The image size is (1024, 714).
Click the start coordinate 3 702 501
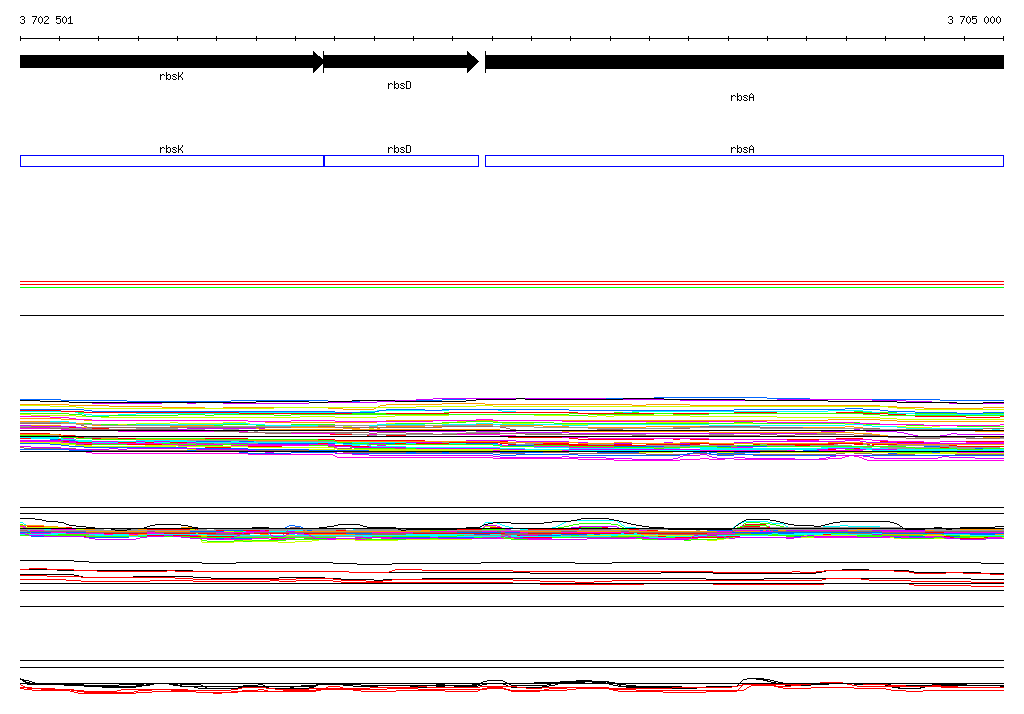coord(46,20)
